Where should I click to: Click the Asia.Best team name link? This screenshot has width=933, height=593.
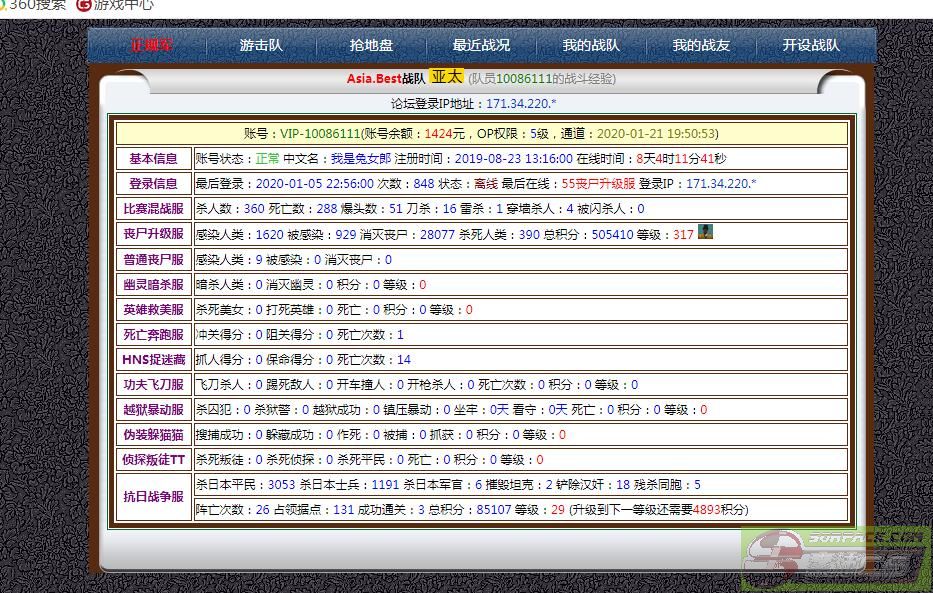click(373, 78)
